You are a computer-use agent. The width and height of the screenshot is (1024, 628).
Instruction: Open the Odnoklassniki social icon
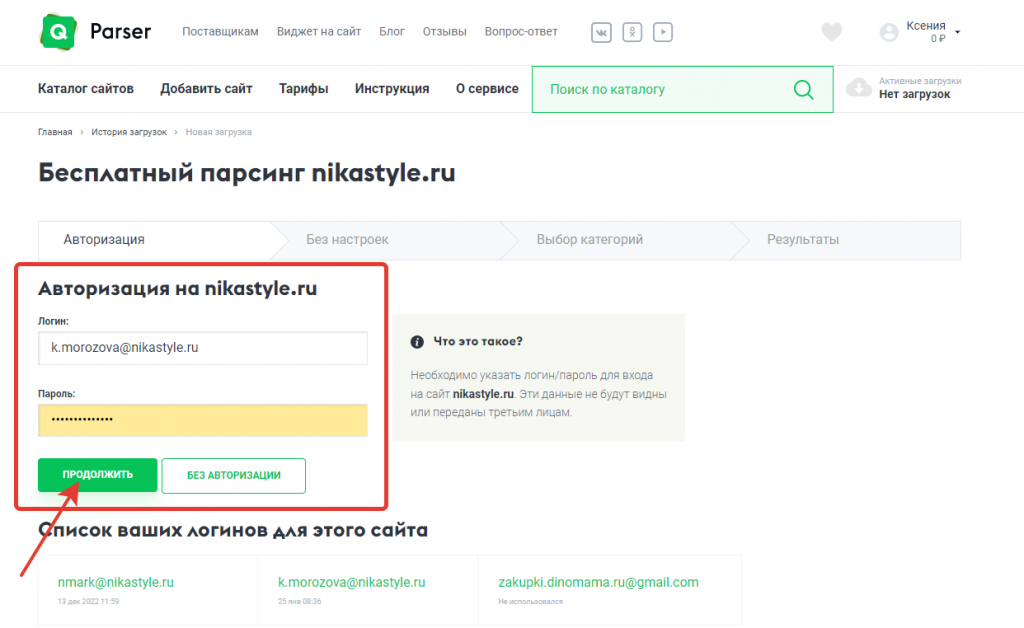coord(632,32)
